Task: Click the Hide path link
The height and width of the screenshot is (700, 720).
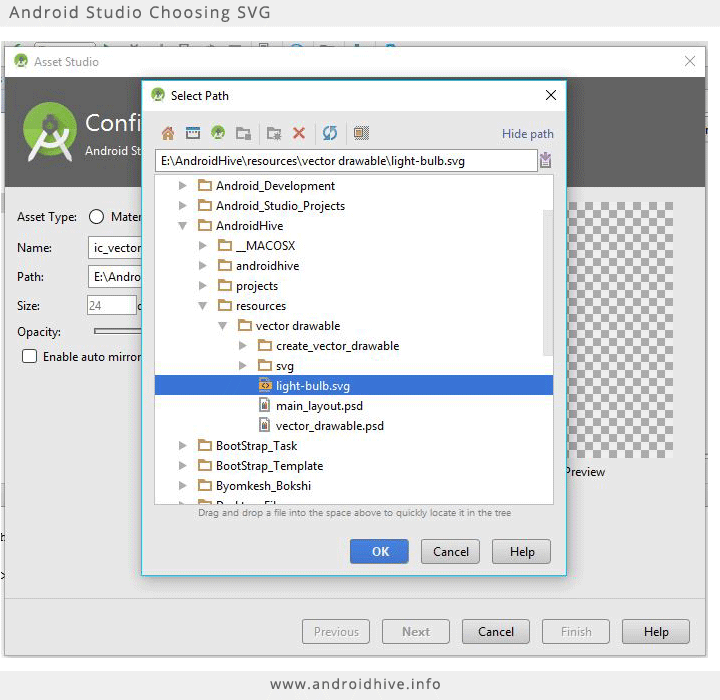Action: (527, 134)
